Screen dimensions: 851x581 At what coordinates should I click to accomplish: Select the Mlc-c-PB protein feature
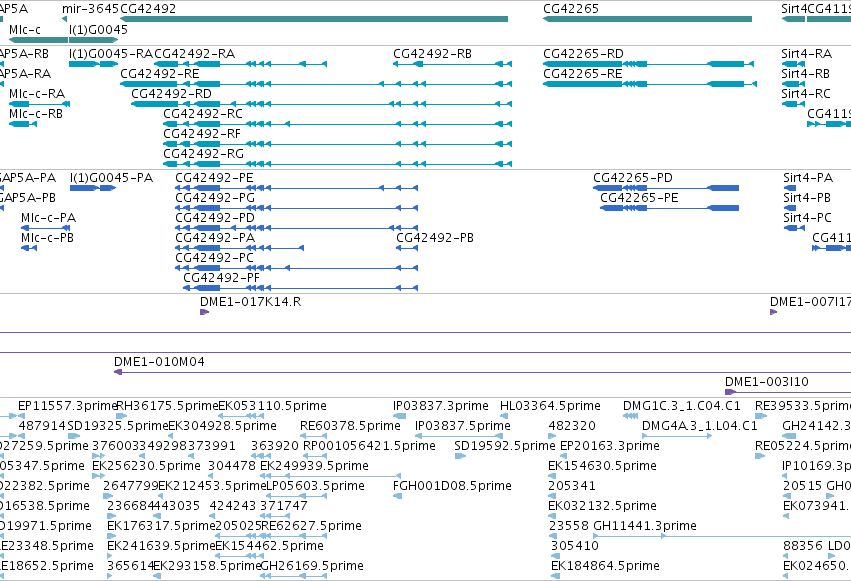29,248
